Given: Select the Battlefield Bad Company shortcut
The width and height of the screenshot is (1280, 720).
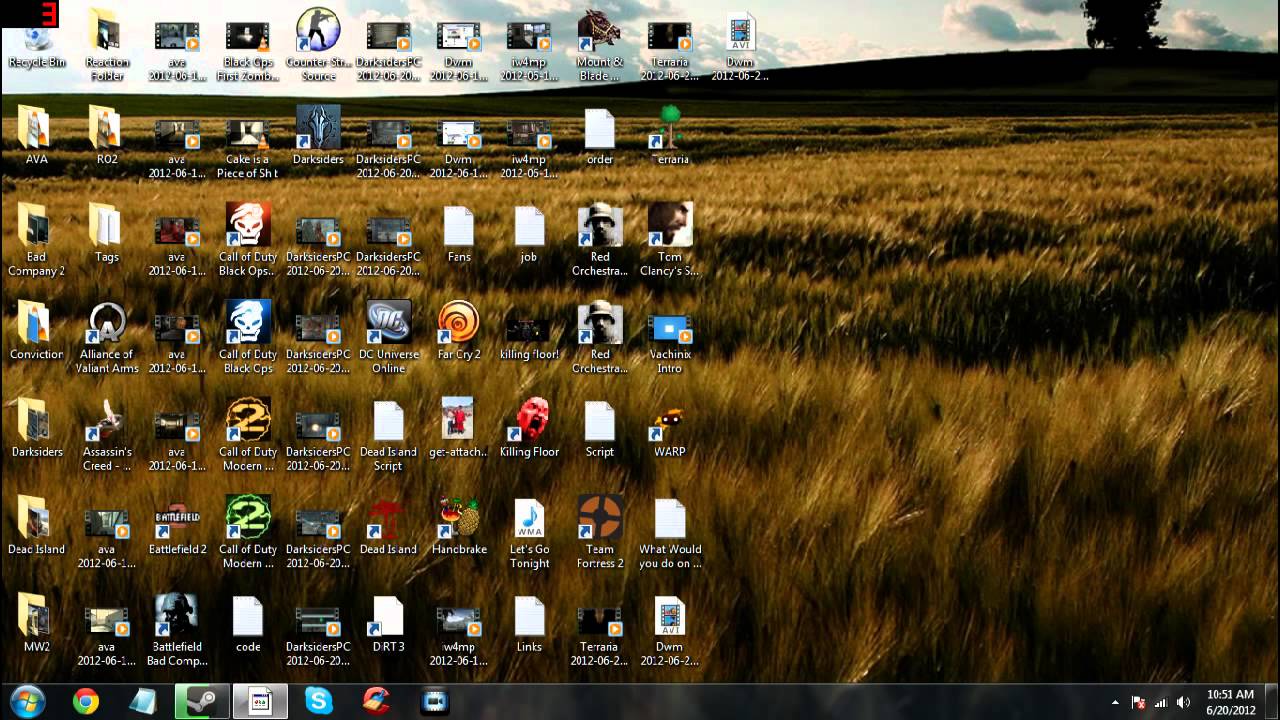Looking at the screenshot, I should [x=177, y=631].
